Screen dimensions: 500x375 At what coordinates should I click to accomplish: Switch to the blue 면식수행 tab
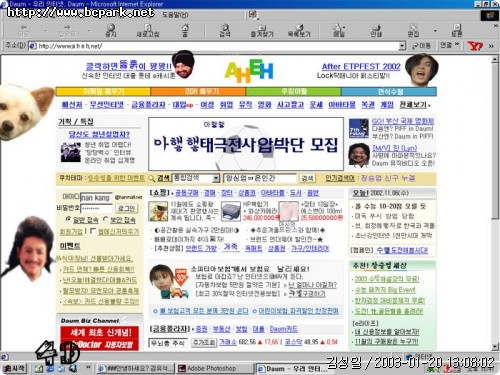(389, 91)
